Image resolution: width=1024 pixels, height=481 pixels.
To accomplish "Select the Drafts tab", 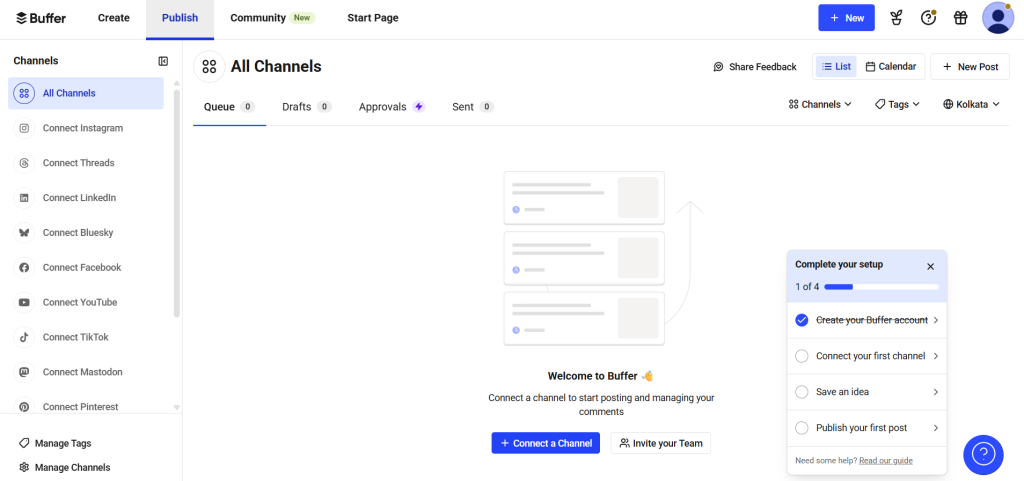I will point(307,107).
